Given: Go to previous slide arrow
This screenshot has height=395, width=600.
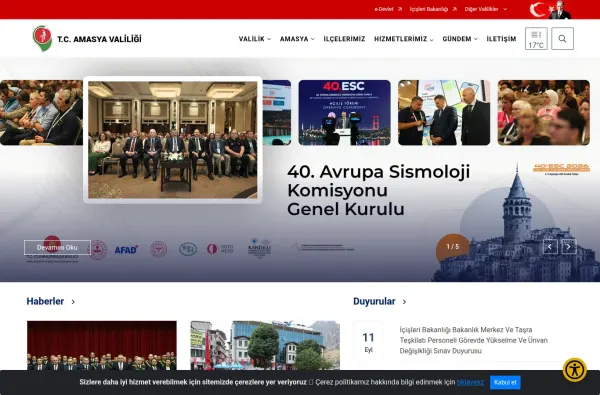Looking at the screenshot, I should point(550,247).
